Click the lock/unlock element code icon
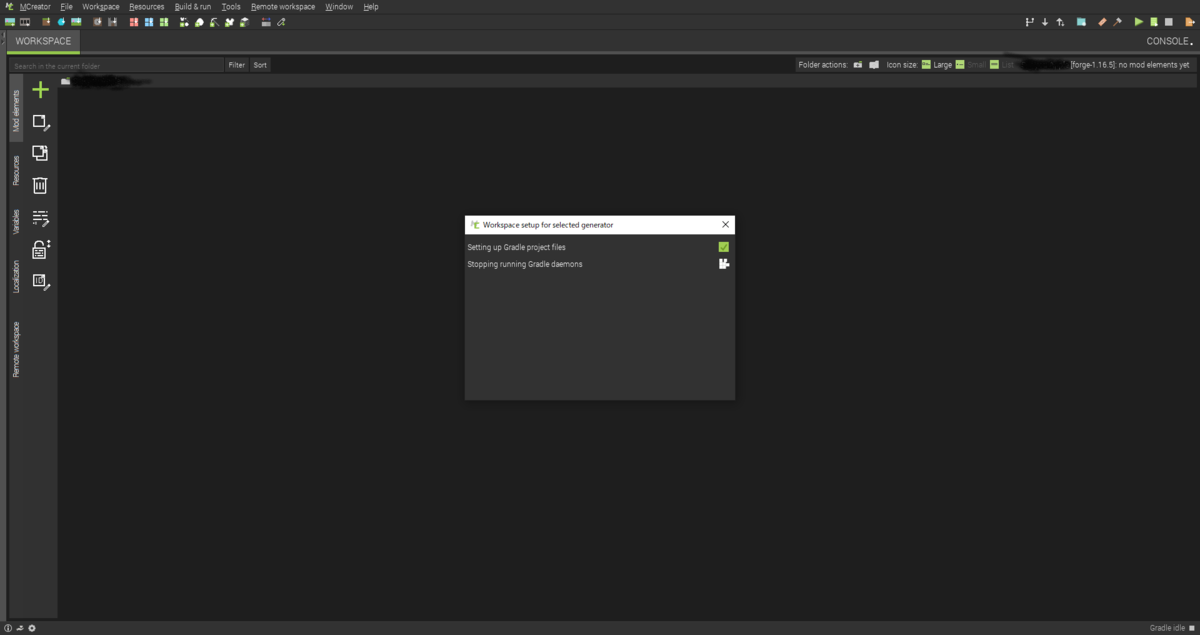This screenshot has width=1200, height=635. [x=40, y=249]
